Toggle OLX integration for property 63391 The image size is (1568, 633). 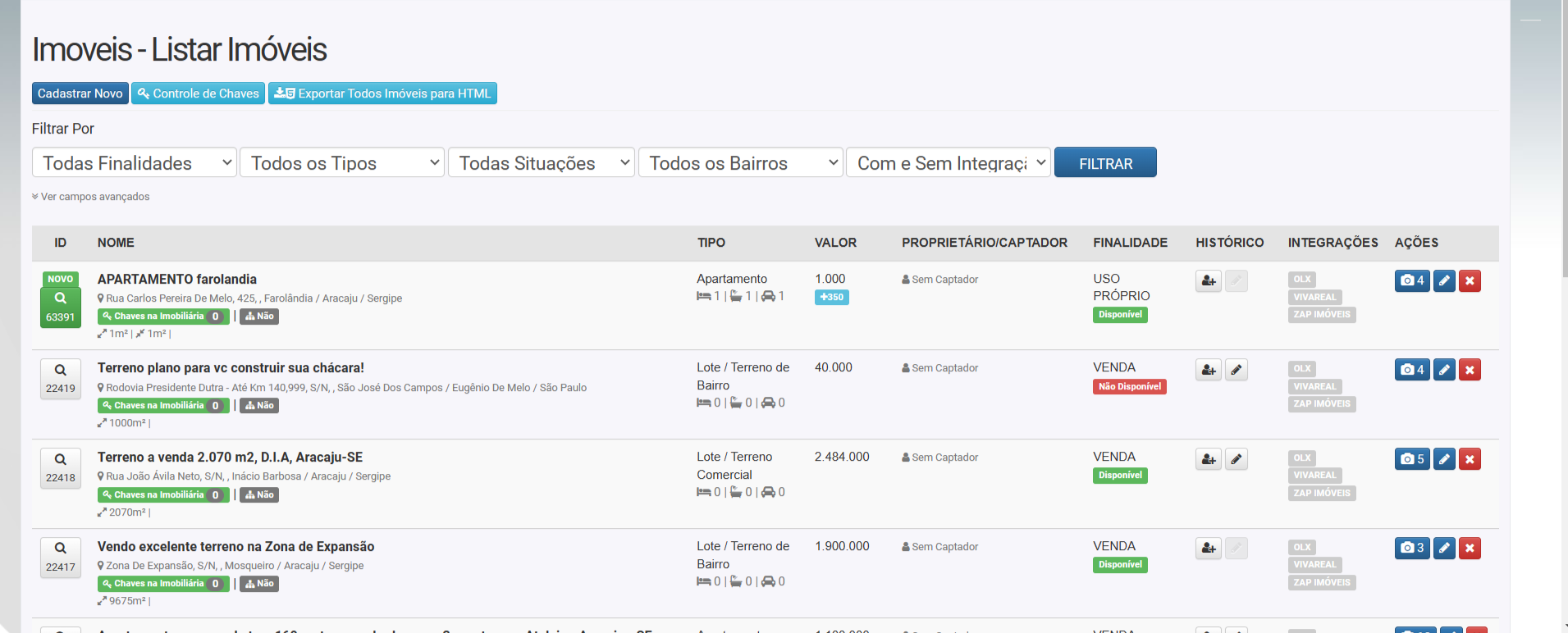1301,279
